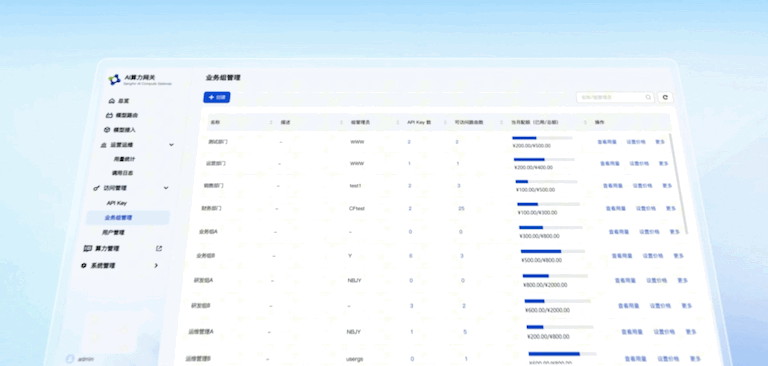Screen dimensions: 768x366
Task: Click 设置价格 for 财务部门 row
Action: click(x=646, y=208)
